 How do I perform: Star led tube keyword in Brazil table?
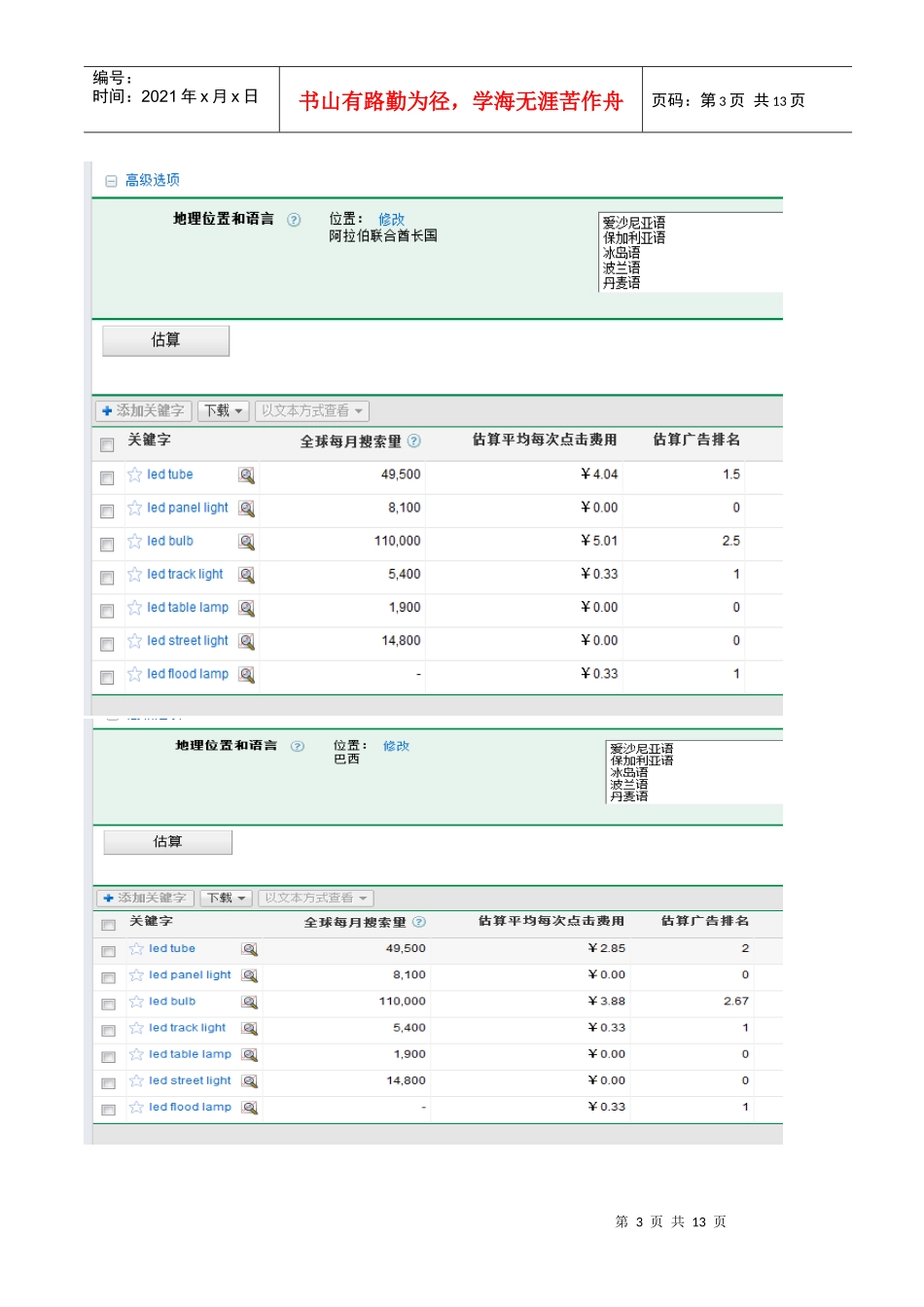coord(137,949)
